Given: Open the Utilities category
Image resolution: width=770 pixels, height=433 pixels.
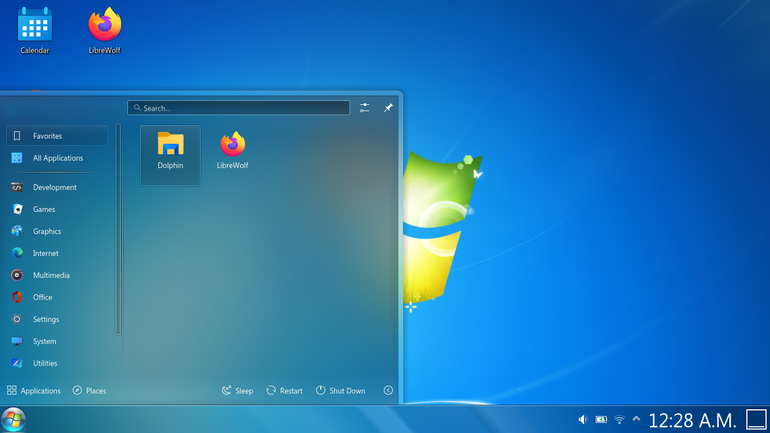Looking at the screenshot, I should click(x=57, y=363).
